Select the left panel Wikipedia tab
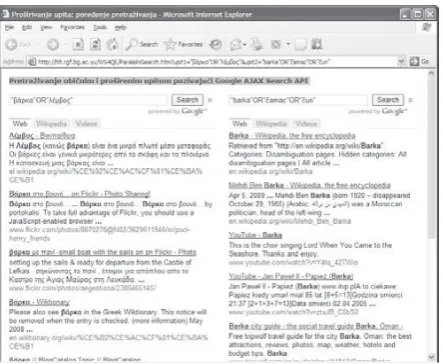443x364 pixels. 51,124
